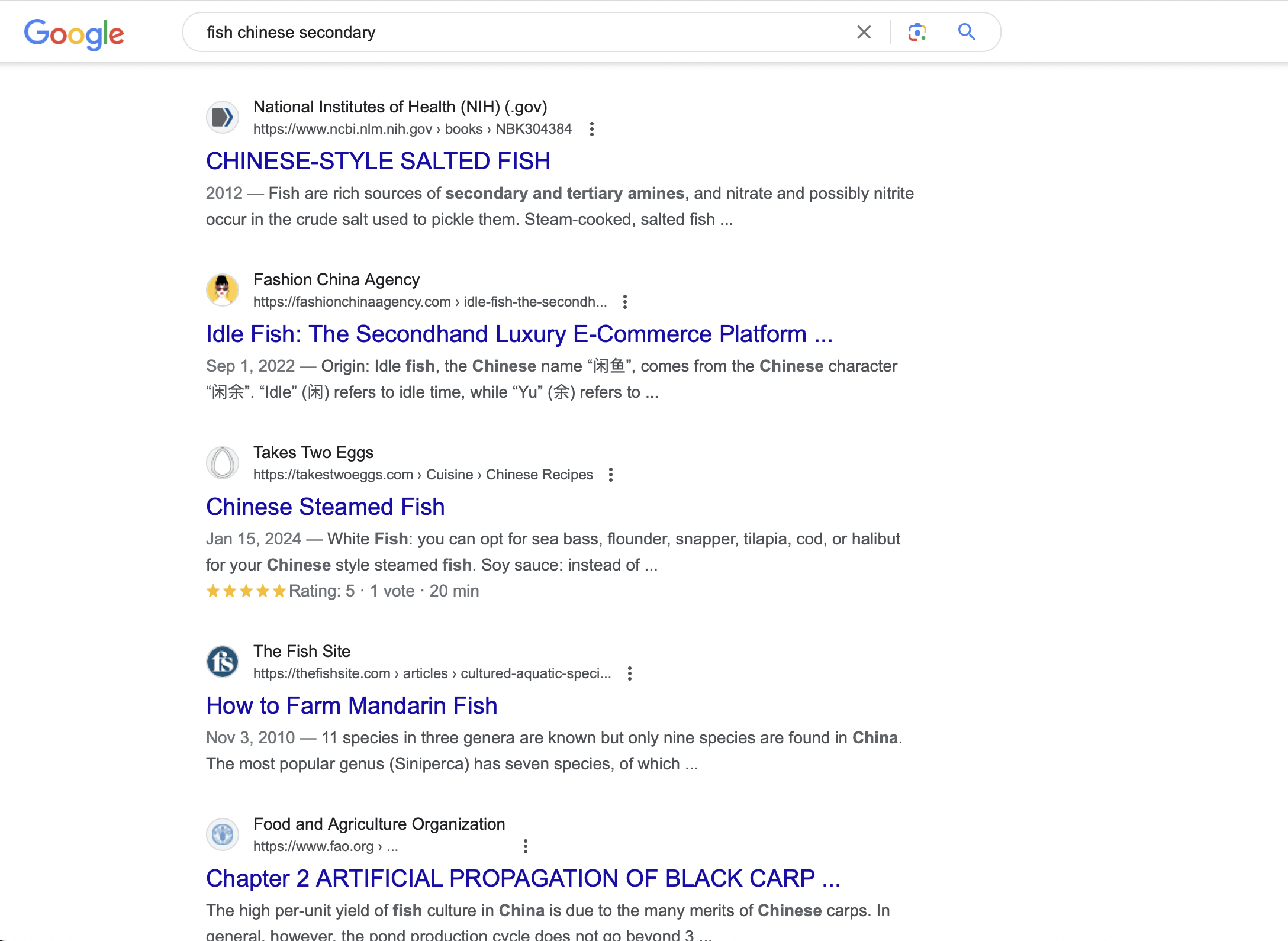
Task: Click the Takes Two Eggs favicon
Action: (223, 463)
